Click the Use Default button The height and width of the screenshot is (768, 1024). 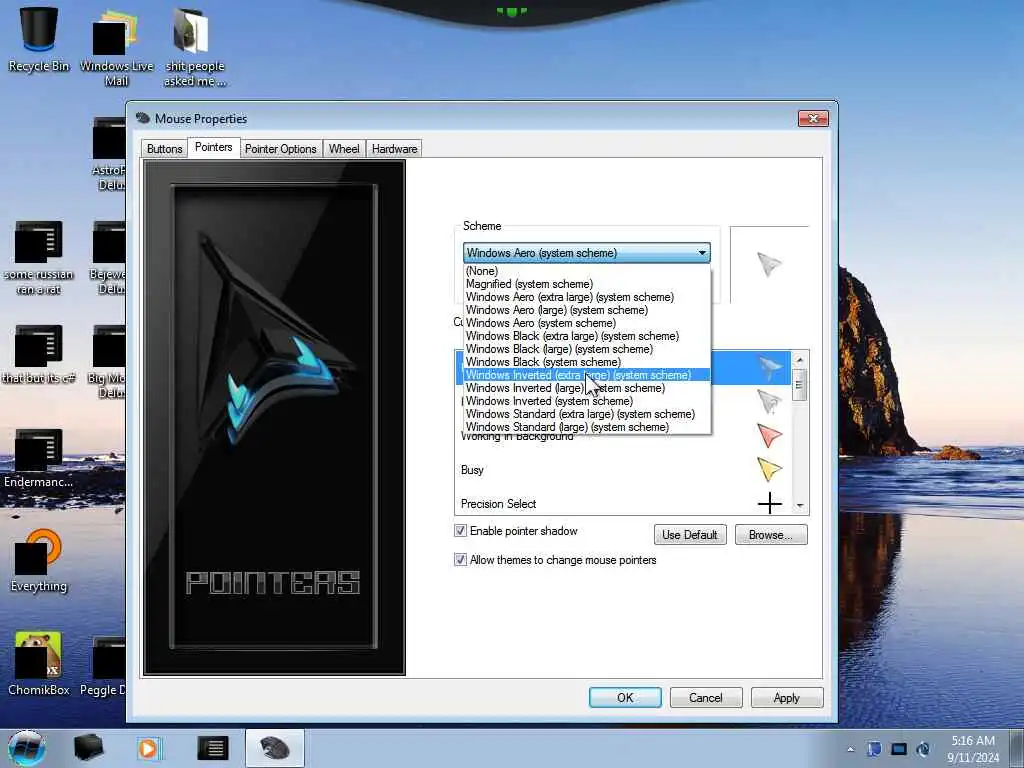[690, 535]
